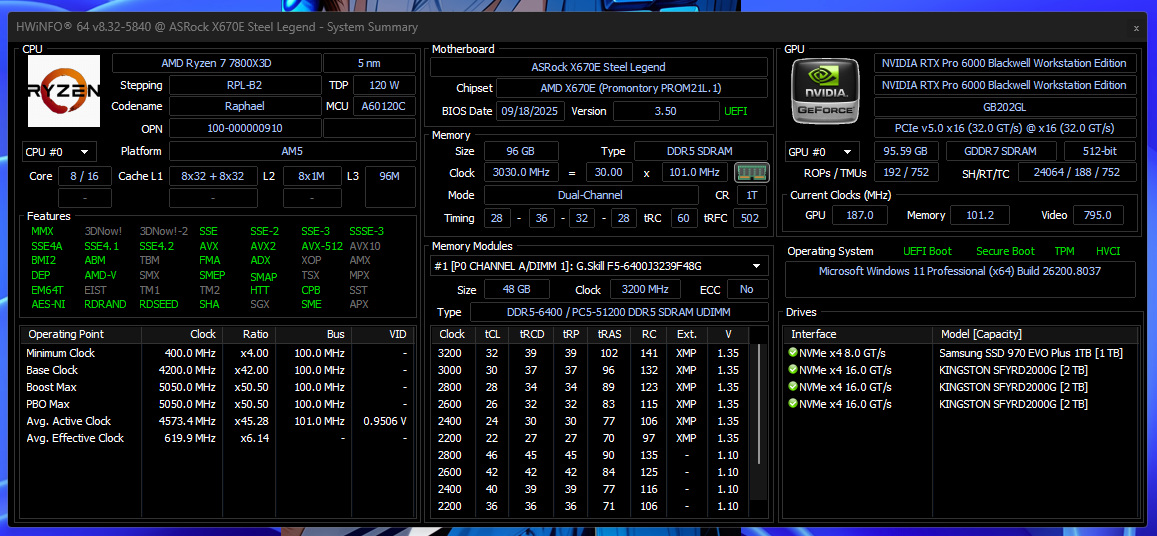Click the RDSEED feature label
This screenshot has width=1157, height=536.
[x=159, y=304]
